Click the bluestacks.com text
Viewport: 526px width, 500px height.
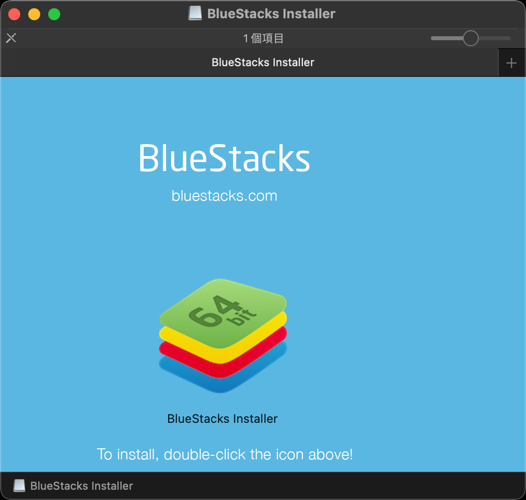coord(224,196)
